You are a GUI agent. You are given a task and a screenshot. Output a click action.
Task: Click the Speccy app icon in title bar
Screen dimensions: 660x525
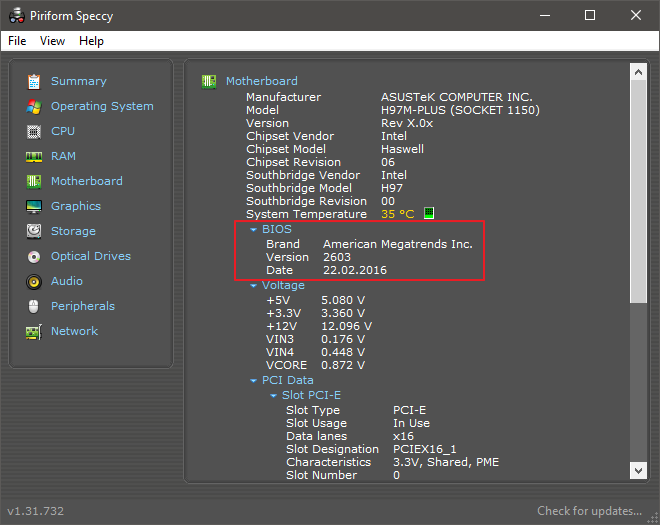17,16
